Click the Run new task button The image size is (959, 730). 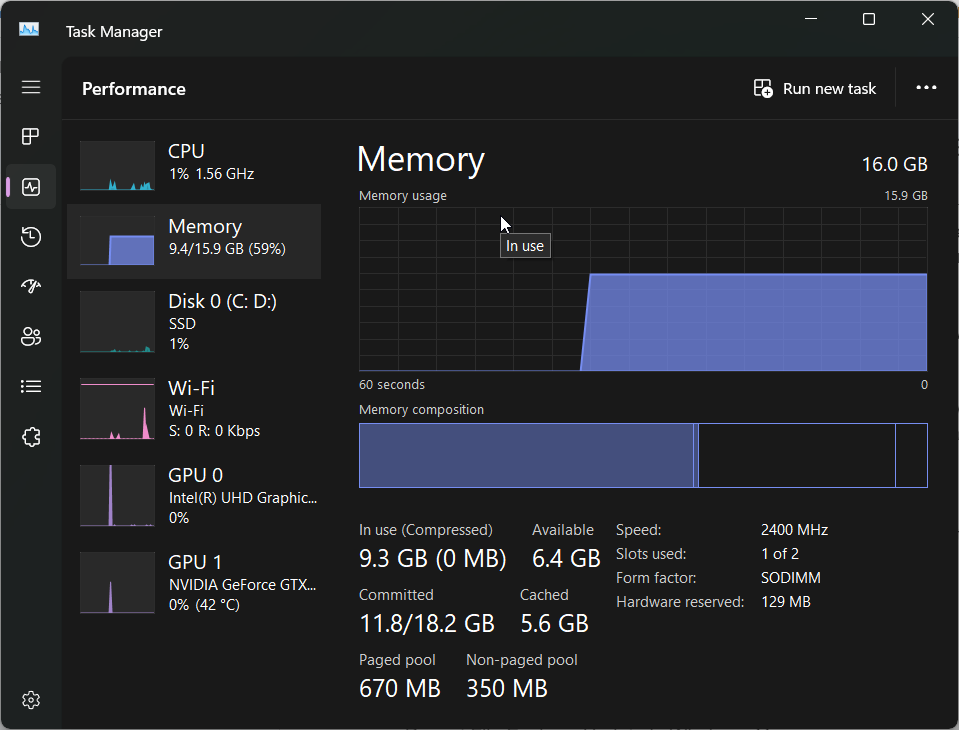pyautogui.click(x=815, y=88)
